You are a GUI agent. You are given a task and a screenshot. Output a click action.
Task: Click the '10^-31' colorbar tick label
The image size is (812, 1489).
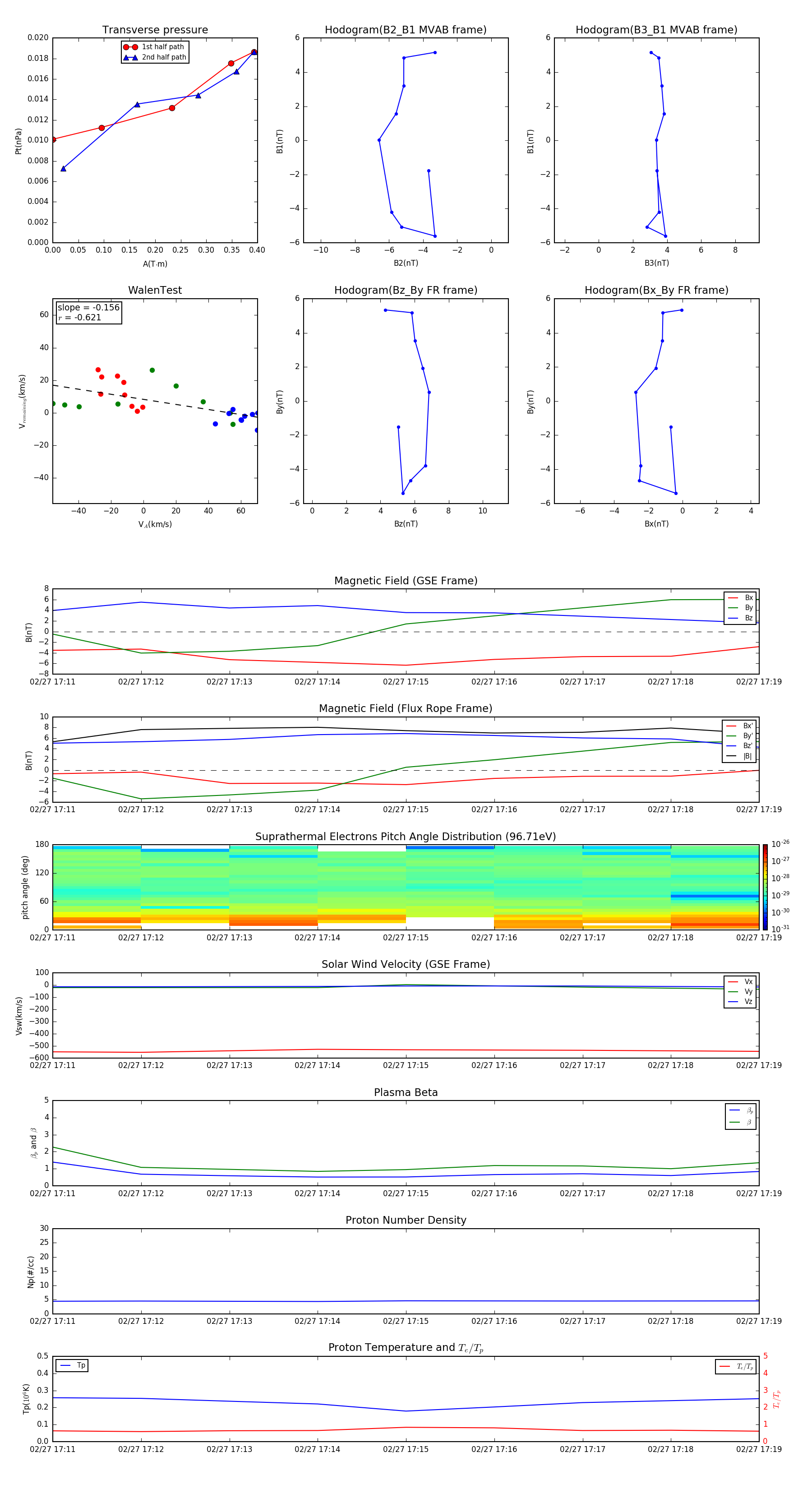(x=780, y=929)
